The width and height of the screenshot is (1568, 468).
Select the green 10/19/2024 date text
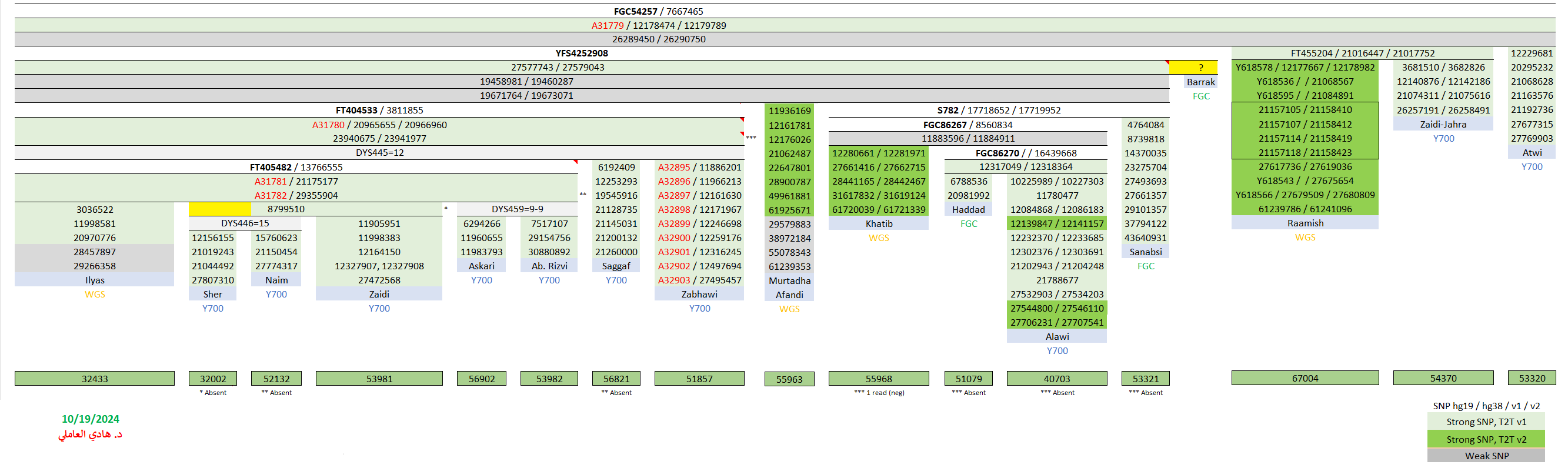(x=90, y=419)
